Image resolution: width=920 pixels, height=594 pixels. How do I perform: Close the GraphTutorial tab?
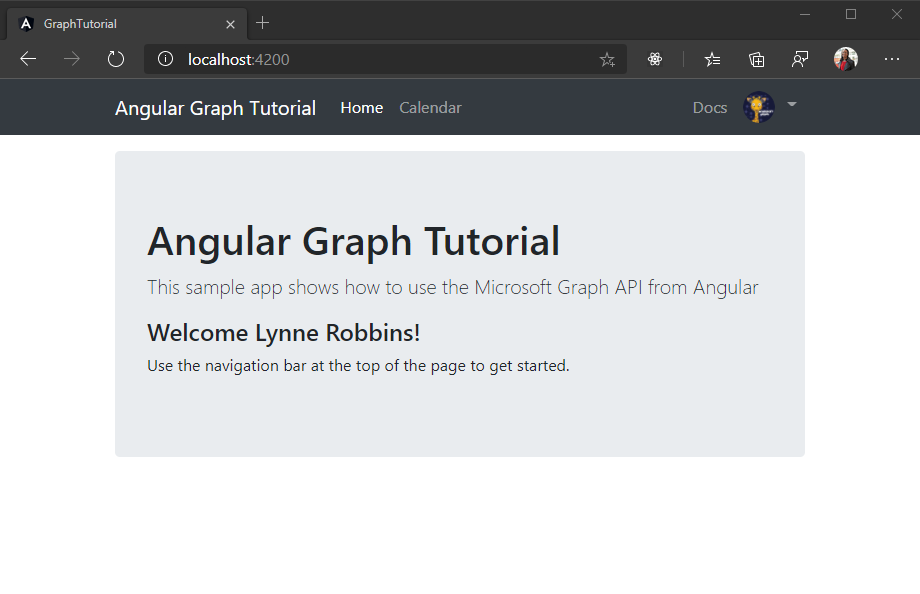pos(231,24)
